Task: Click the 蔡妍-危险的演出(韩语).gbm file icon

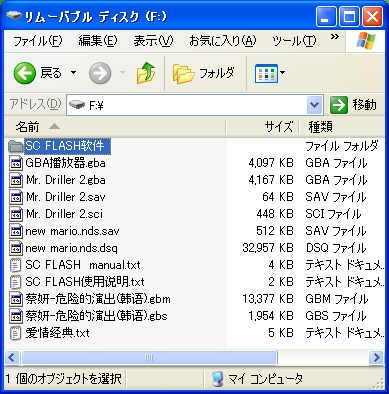Action: point(16,299)
